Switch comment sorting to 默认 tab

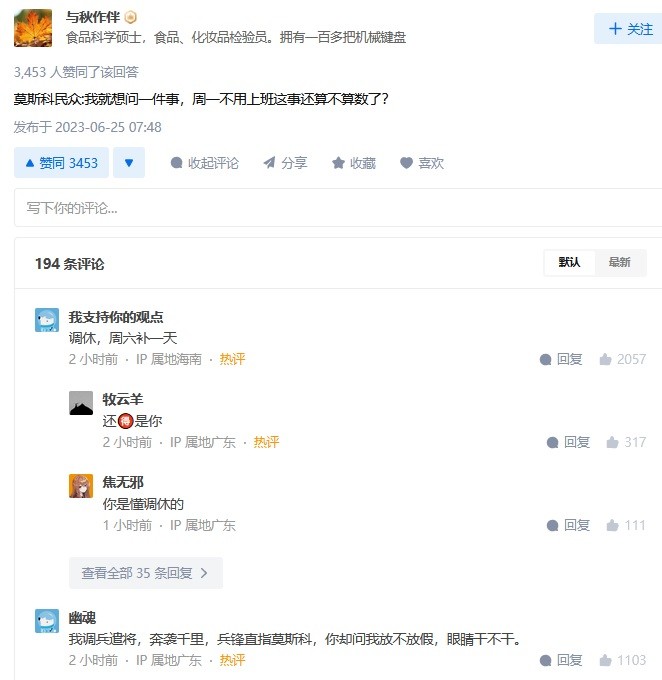tap(569, 262)
